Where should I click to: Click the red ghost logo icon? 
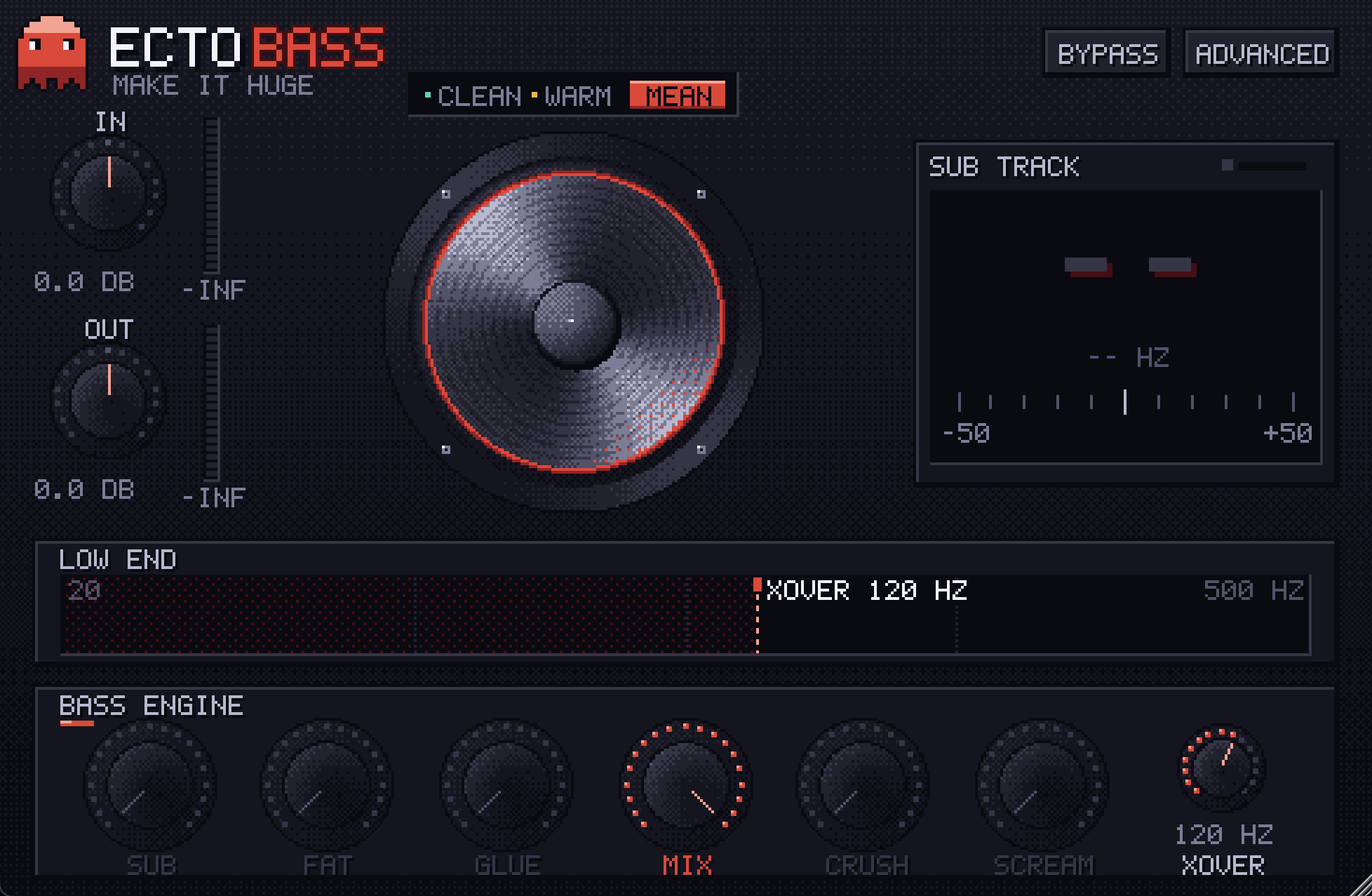52,53
